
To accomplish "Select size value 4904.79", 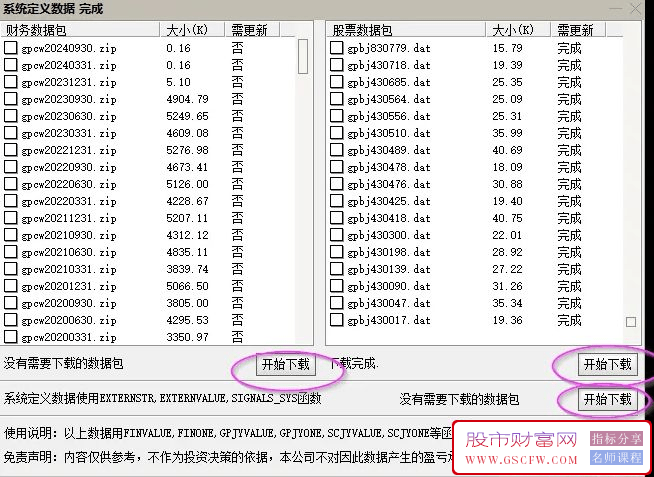I will 187,99.
